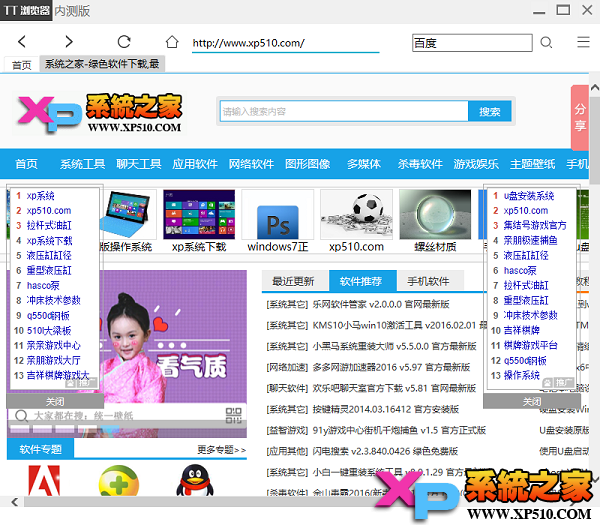
Task: Click the site search input 请输入搜索内容
Action: tap(344, 111)
